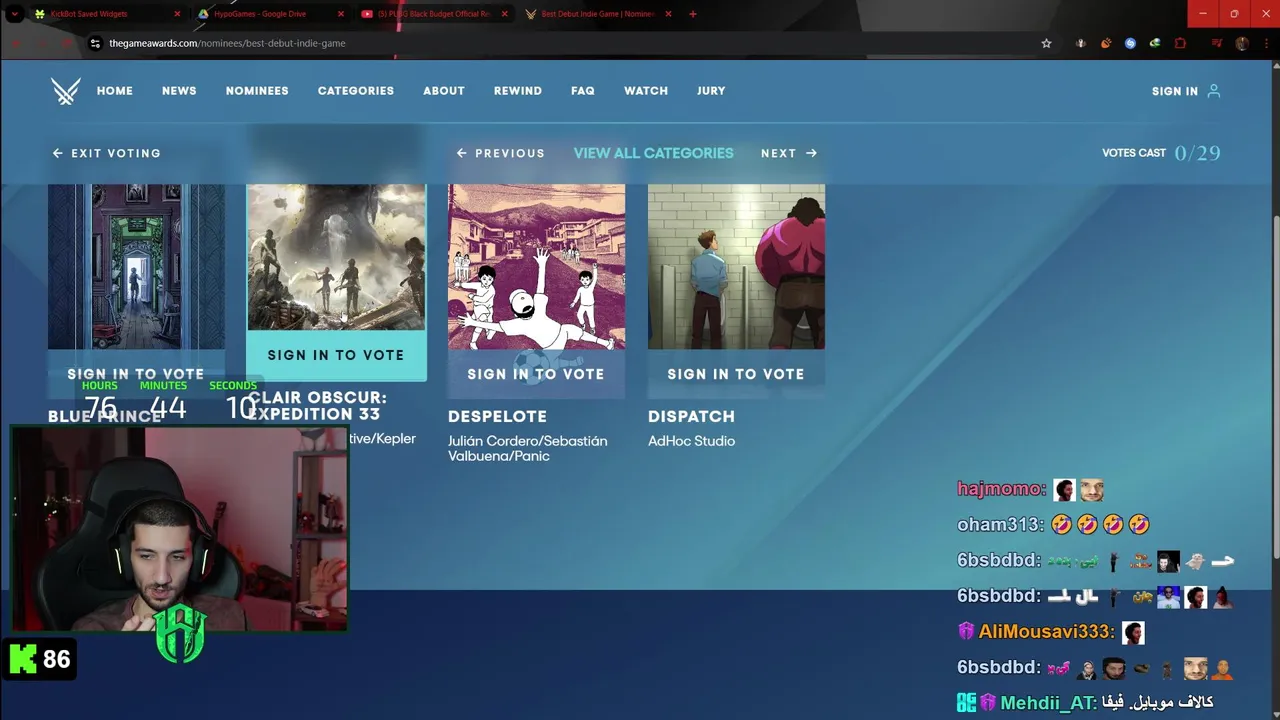Close the Best Debut Indie Game tab

[x=667, y=14]
